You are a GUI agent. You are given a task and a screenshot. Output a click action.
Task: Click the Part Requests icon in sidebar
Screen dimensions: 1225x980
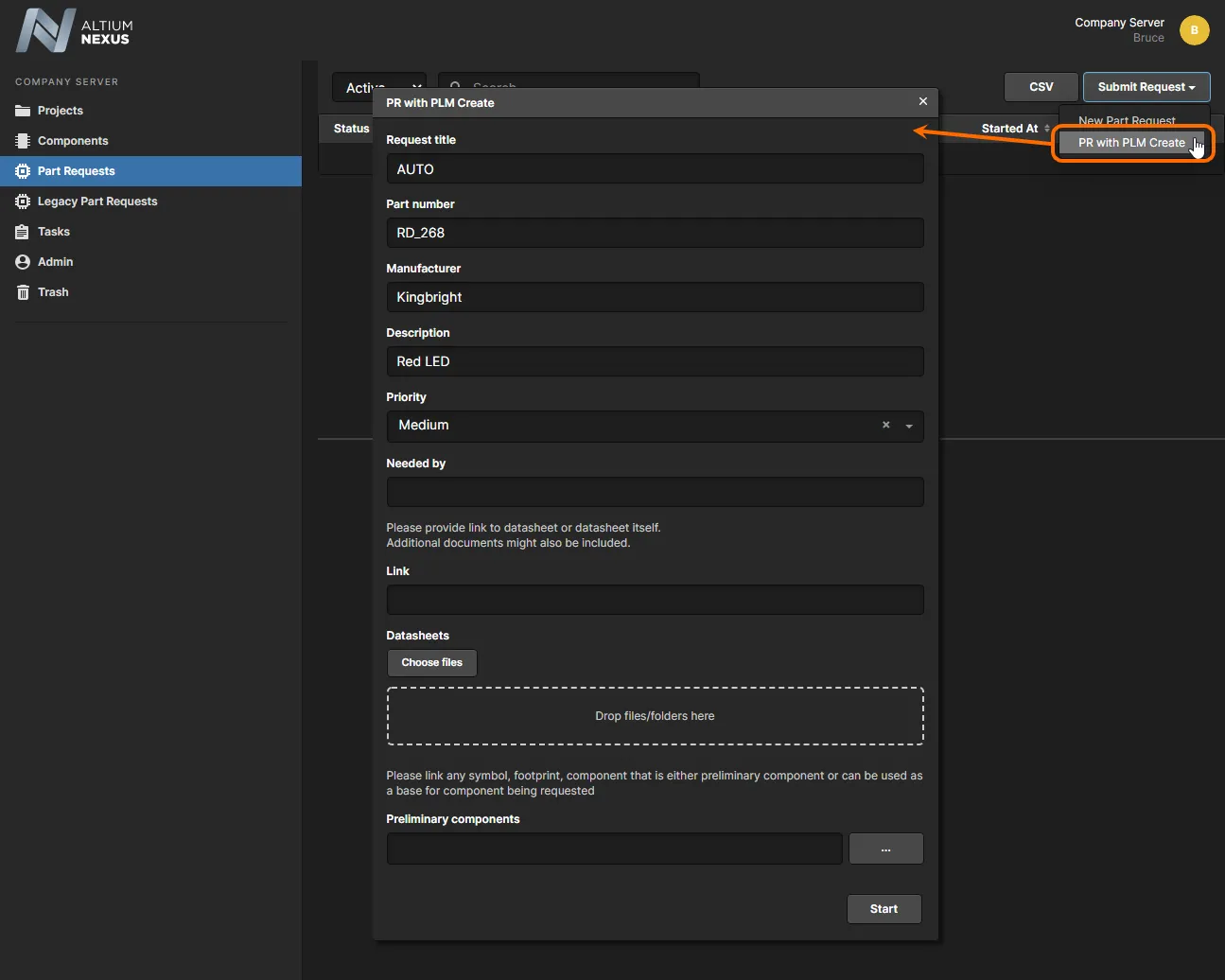coord(23,171)
